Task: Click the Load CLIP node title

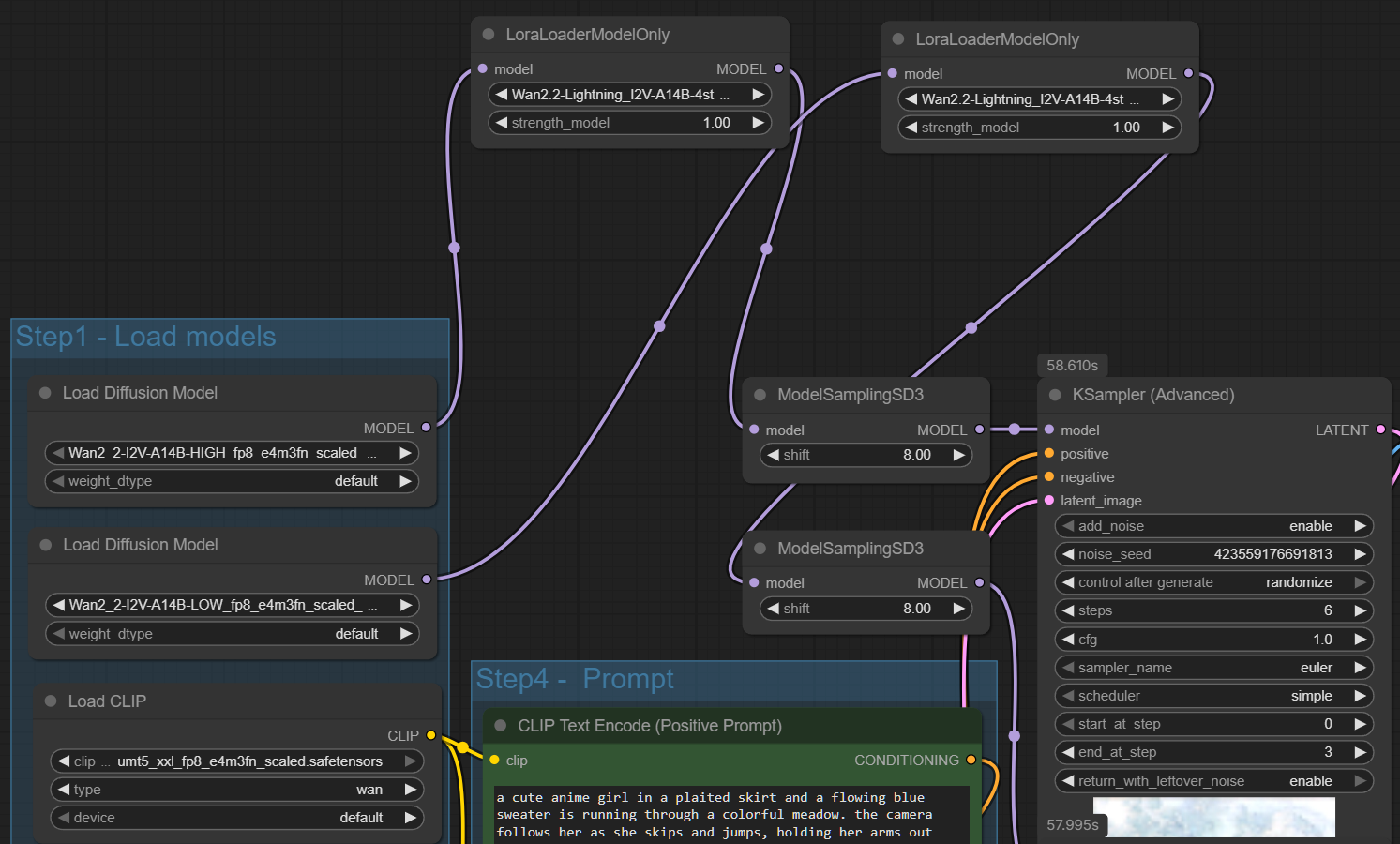Action: (107, 701)
